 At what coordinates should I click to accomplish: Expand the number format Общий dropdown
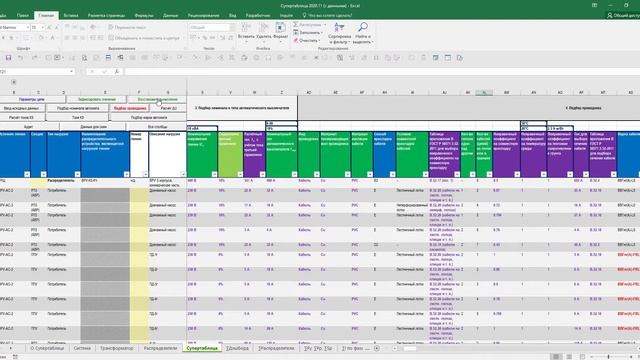coord(232,27)
